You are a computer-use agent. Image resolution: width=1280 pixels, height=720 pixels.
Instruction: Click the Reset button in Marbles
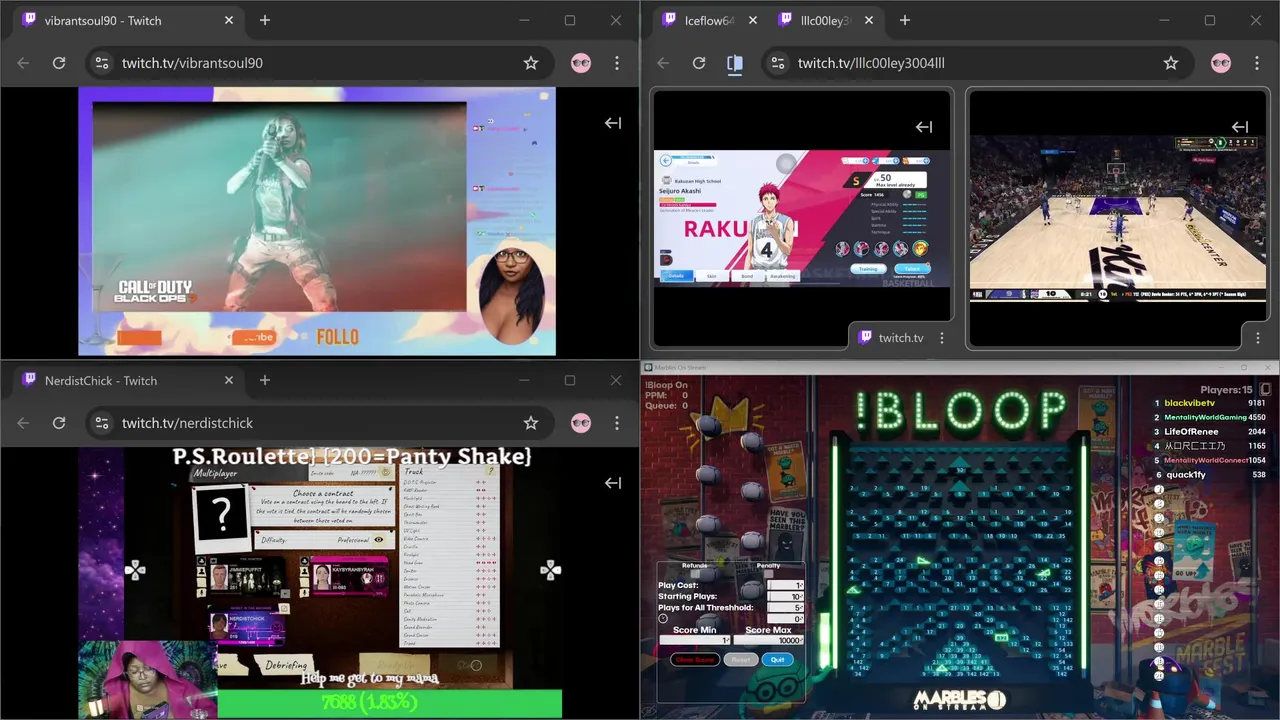pos(741,660)
